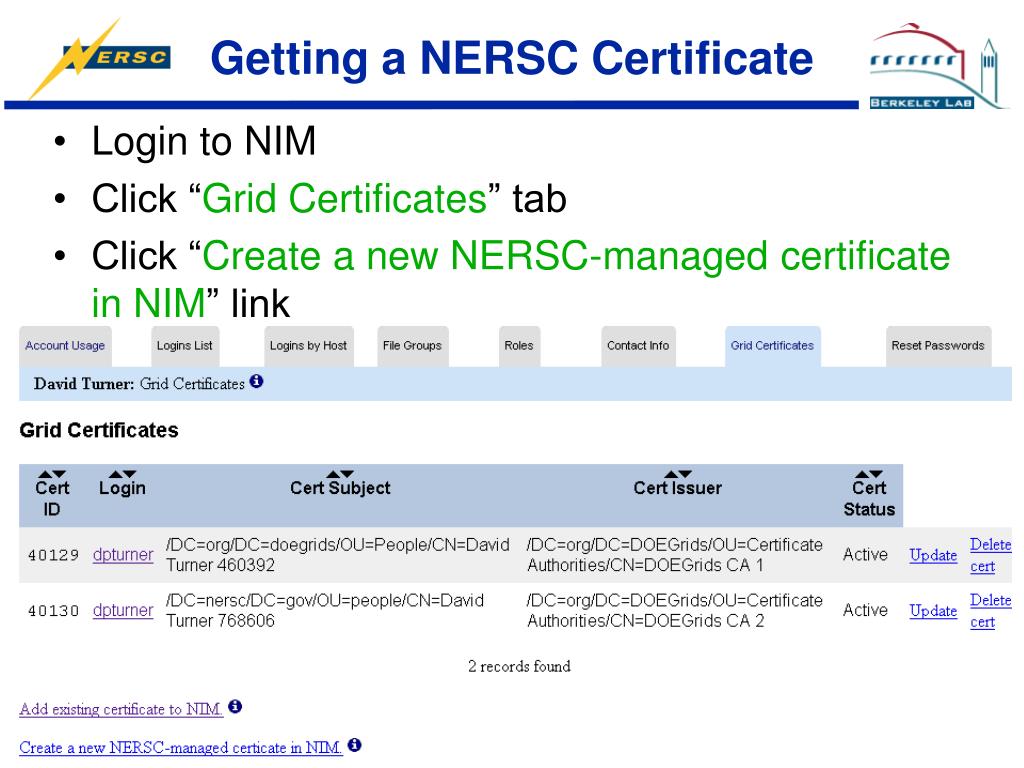Open the Contact Info tab

[x=638, y=346]
